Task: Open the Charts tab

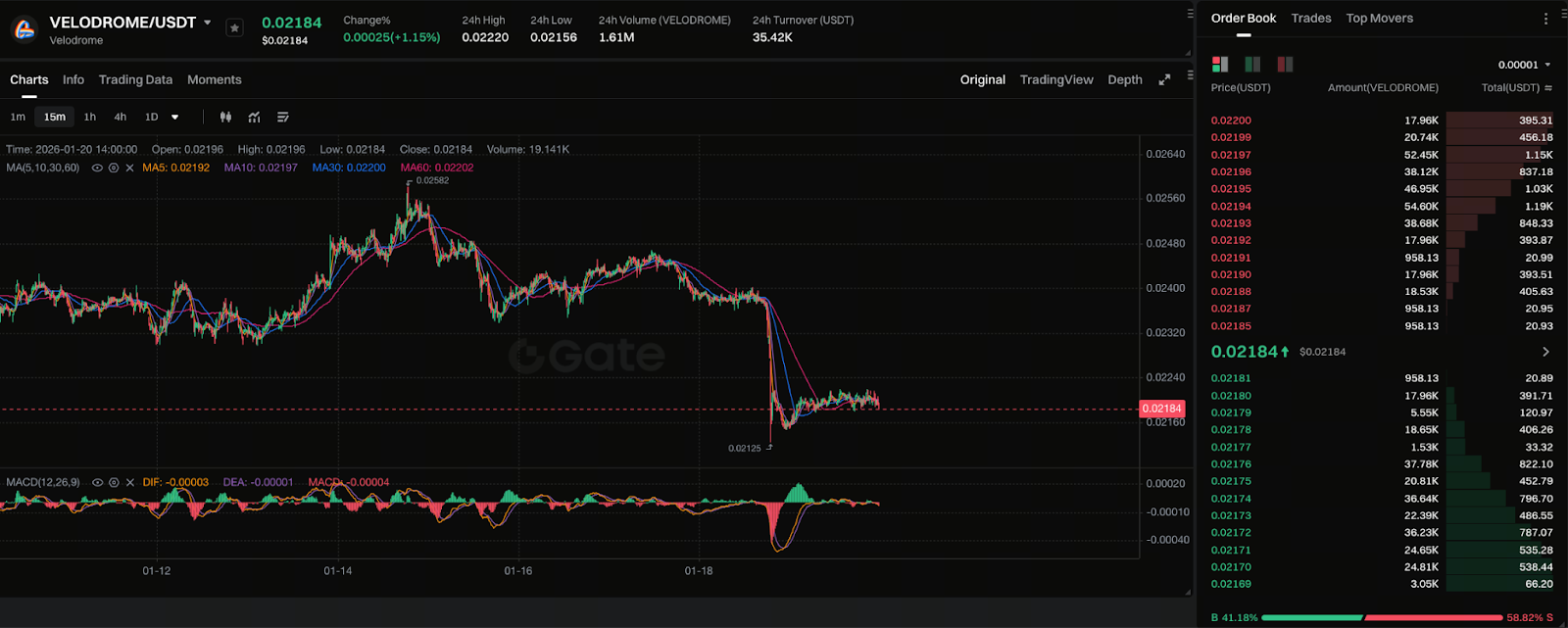Action: 29,79
